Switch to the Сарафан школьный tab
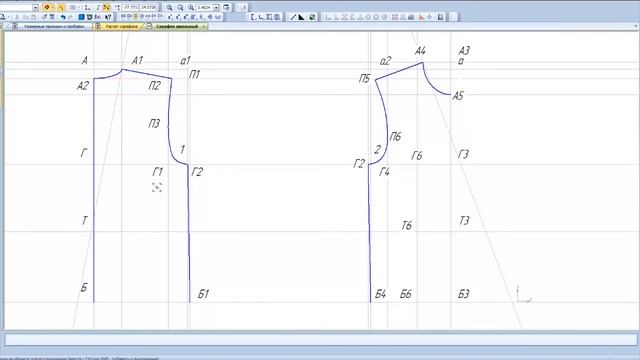Image resolution: width=640 pixels, height=360 pixels. pyautogui.click(x=177, y=27)
